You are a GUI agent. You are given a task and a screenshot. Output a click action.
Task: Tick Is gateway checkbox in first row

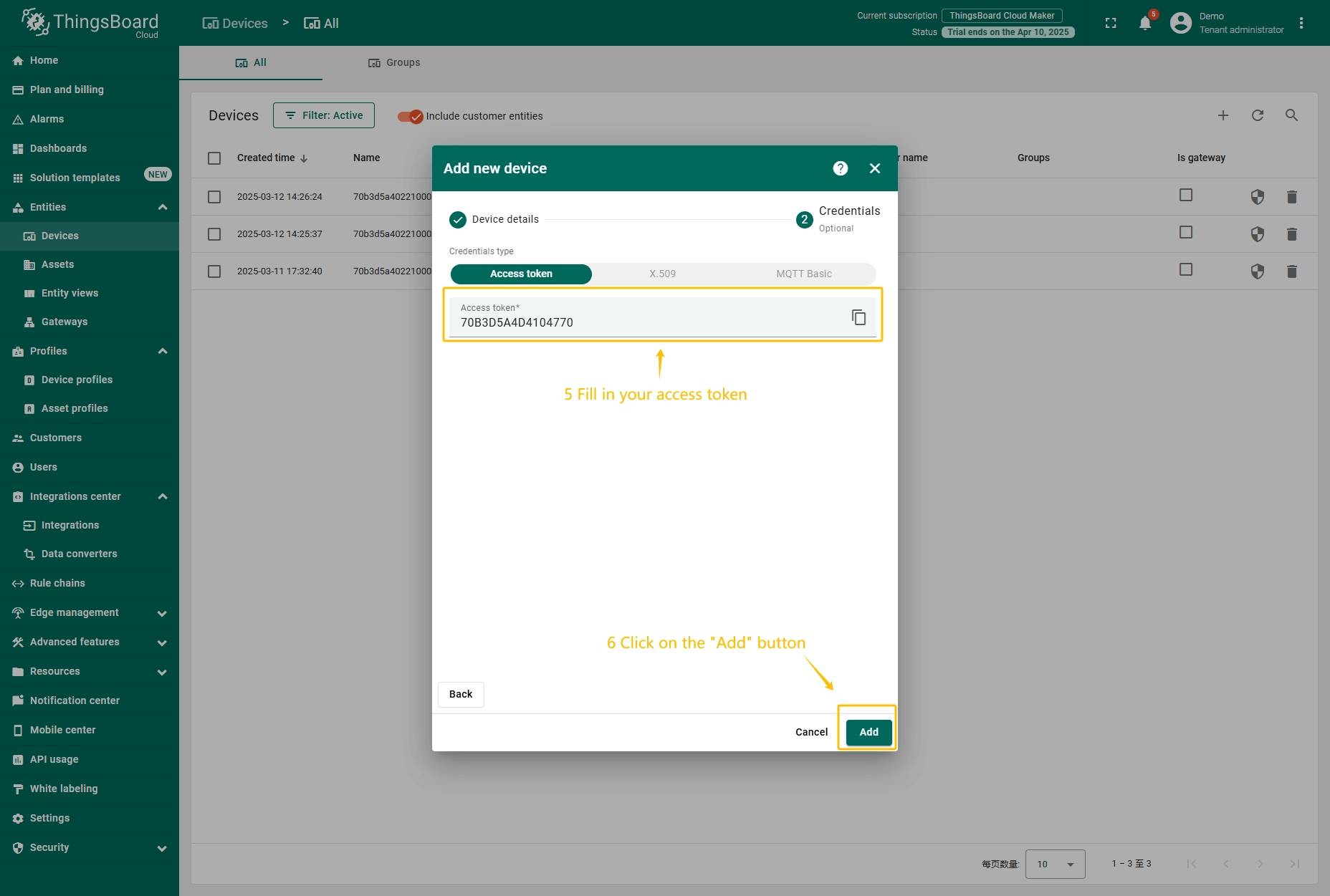click(x=1186, y=195)
